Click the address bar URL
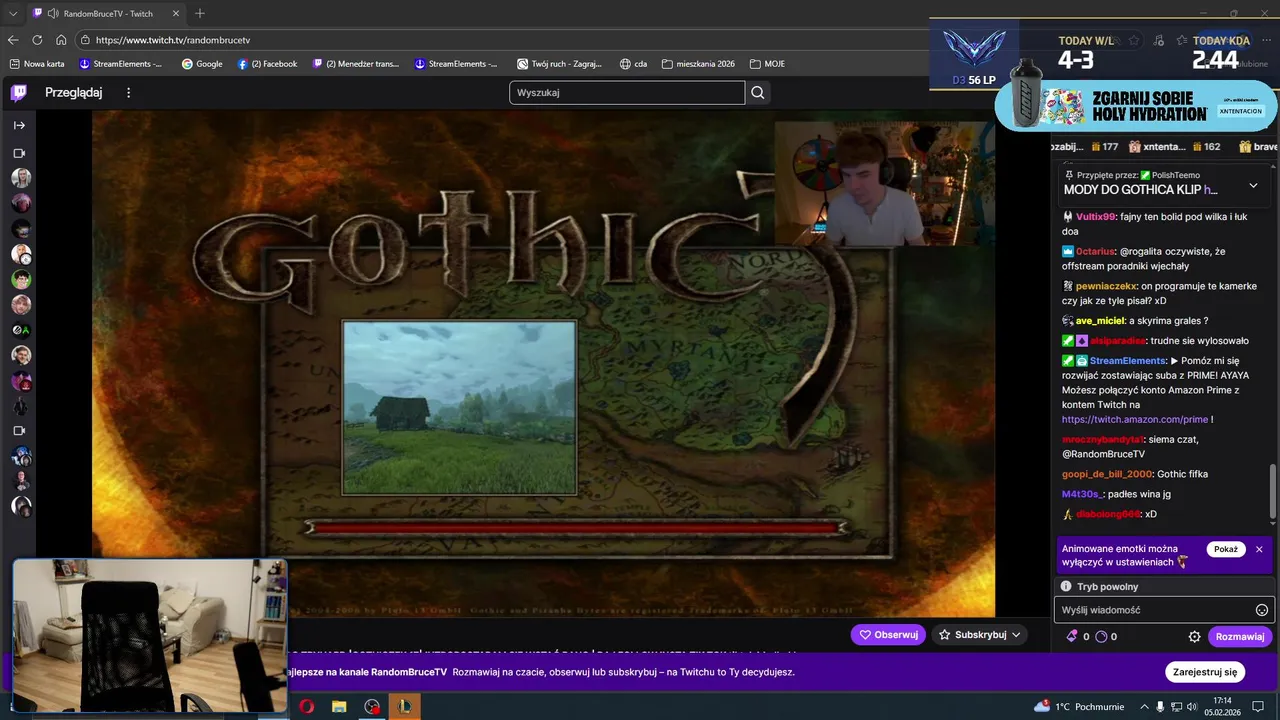Image resolution: width=1280 pixels, height=720 pixels. pos(173,40)
